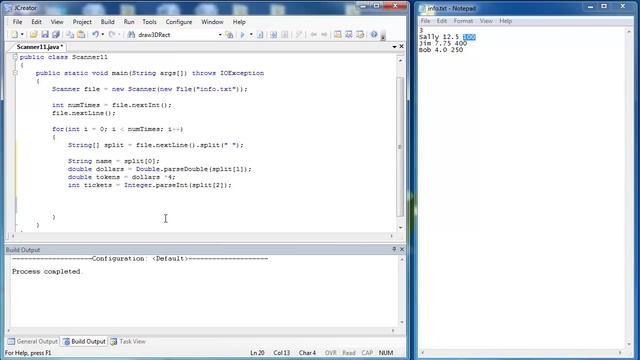The height and width of the screenshot is (360, 640).
Task: Pin the Build Output panel
Action: (394, 249)
